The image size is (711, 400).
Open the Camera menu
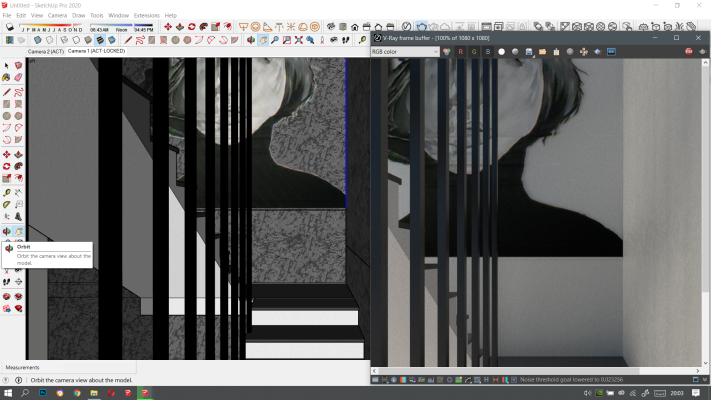(x=57, y=15)
